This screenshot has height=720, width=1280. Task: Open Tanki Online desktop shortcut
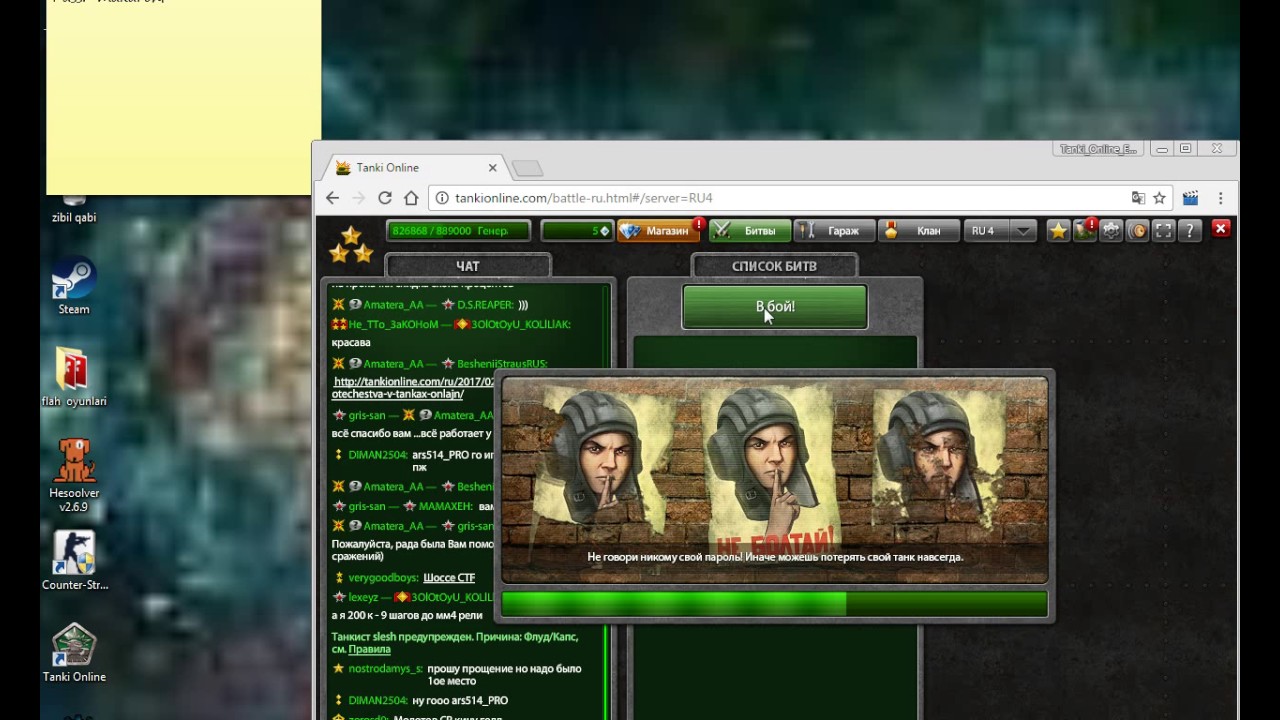74,653
